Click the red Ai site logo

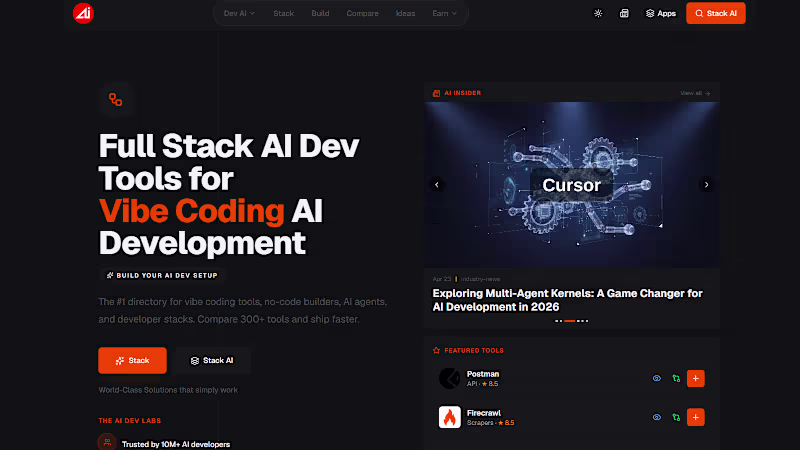[x=83, y=13]
